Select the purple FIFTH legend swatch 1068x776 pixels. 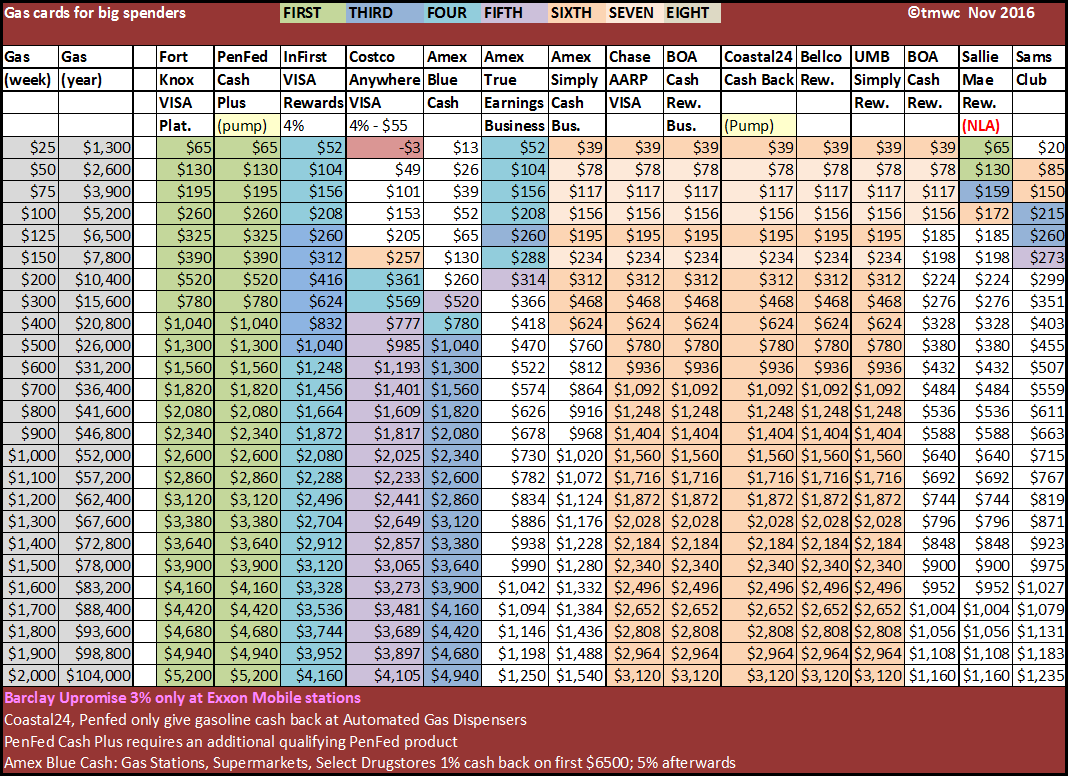click(x=514, y=13)
